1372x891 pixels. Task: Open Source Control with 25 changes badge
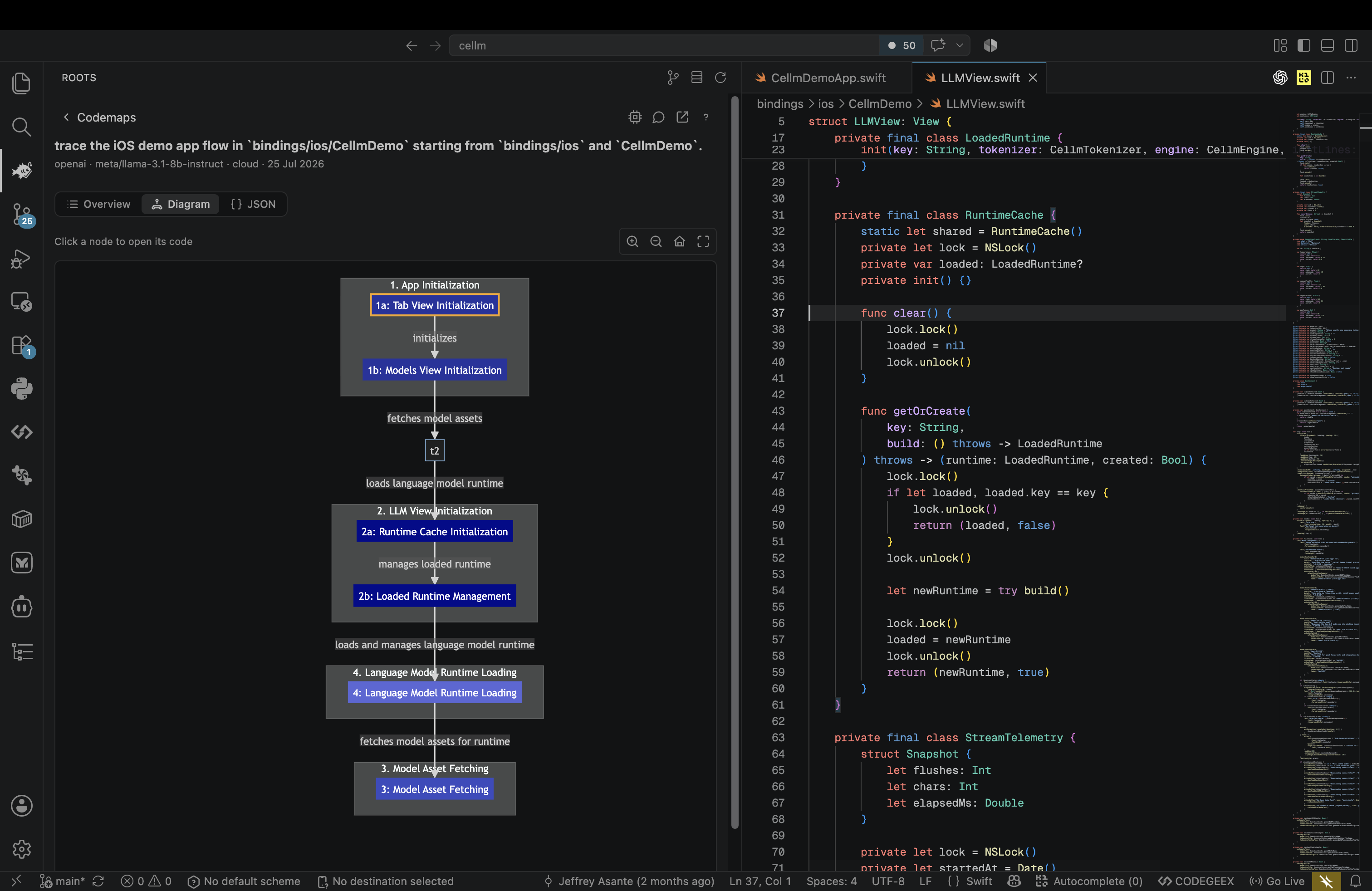click(x=21, y=215)
